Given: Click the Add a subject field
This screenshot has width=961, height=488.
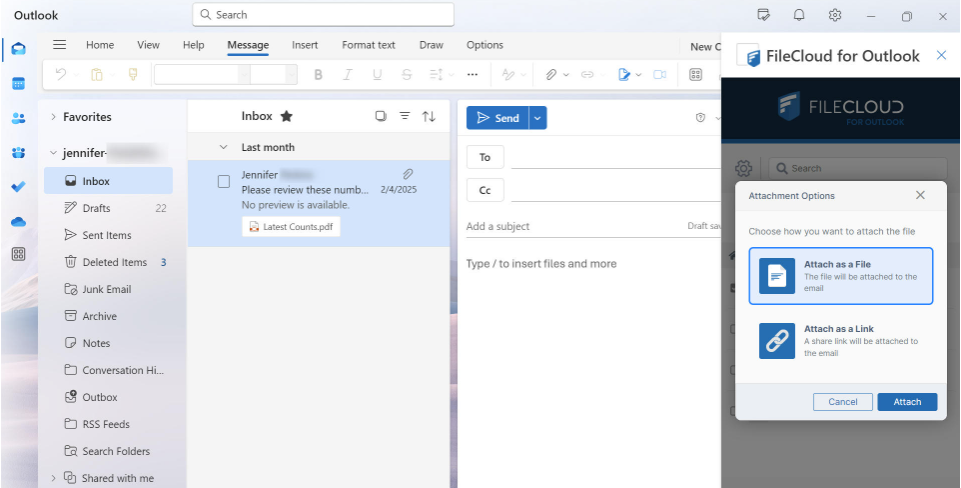Looking at the screenshot, I should point(570,227).
